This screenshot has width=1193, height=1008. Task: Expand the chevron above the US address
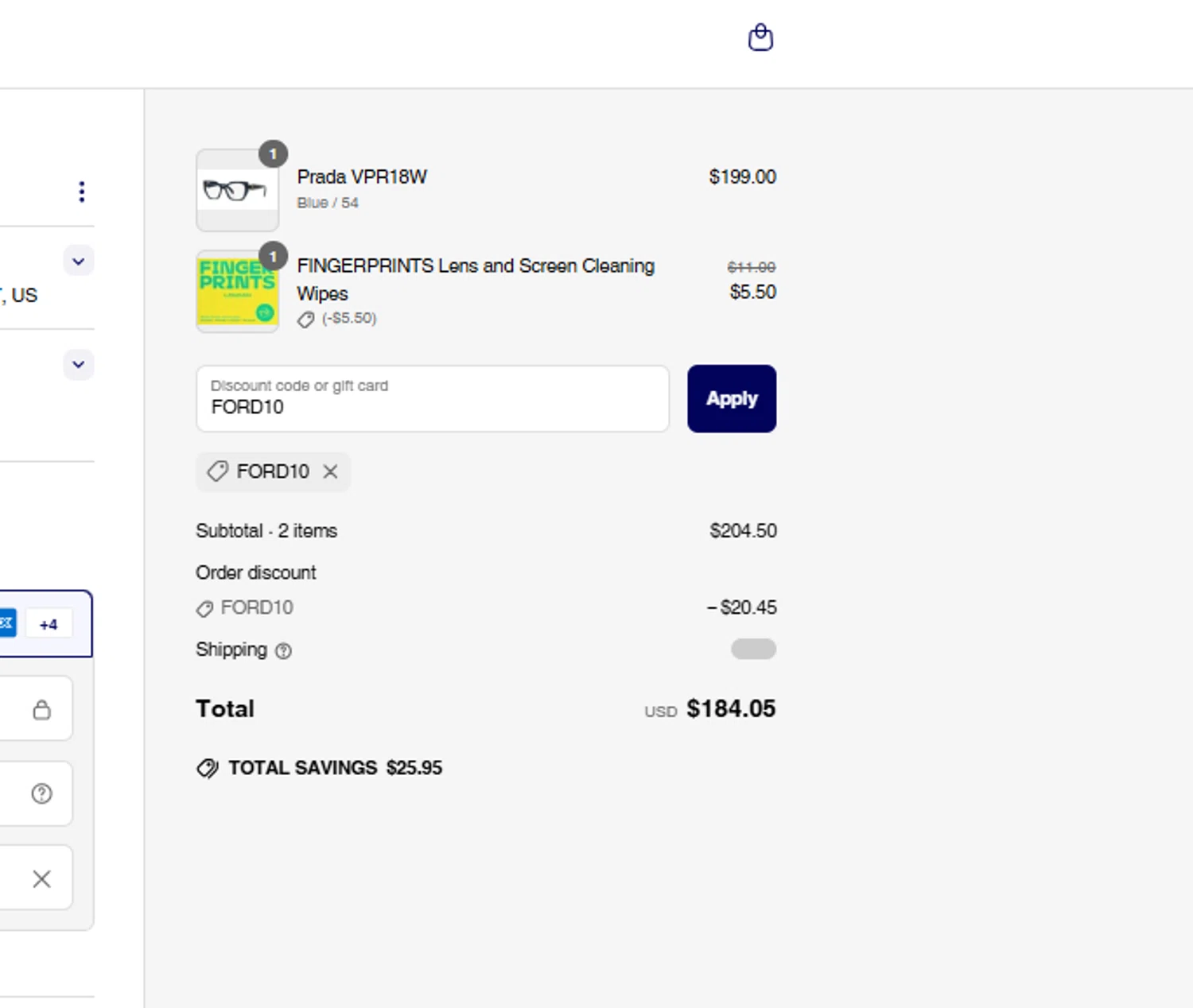coord(78,261)
